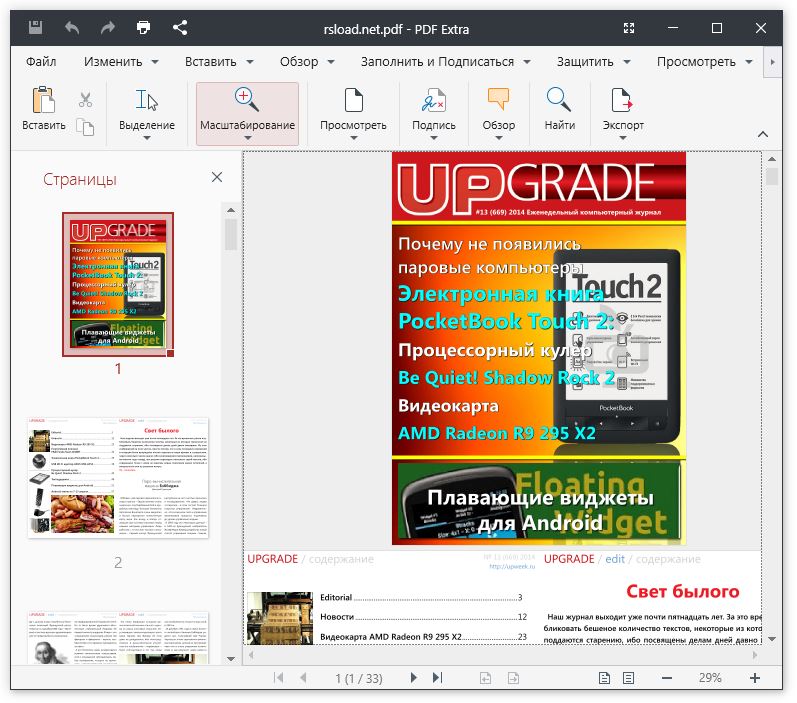Enter full screen mode icon
This screenshot has height=703, width=797.
pos(629,28)
